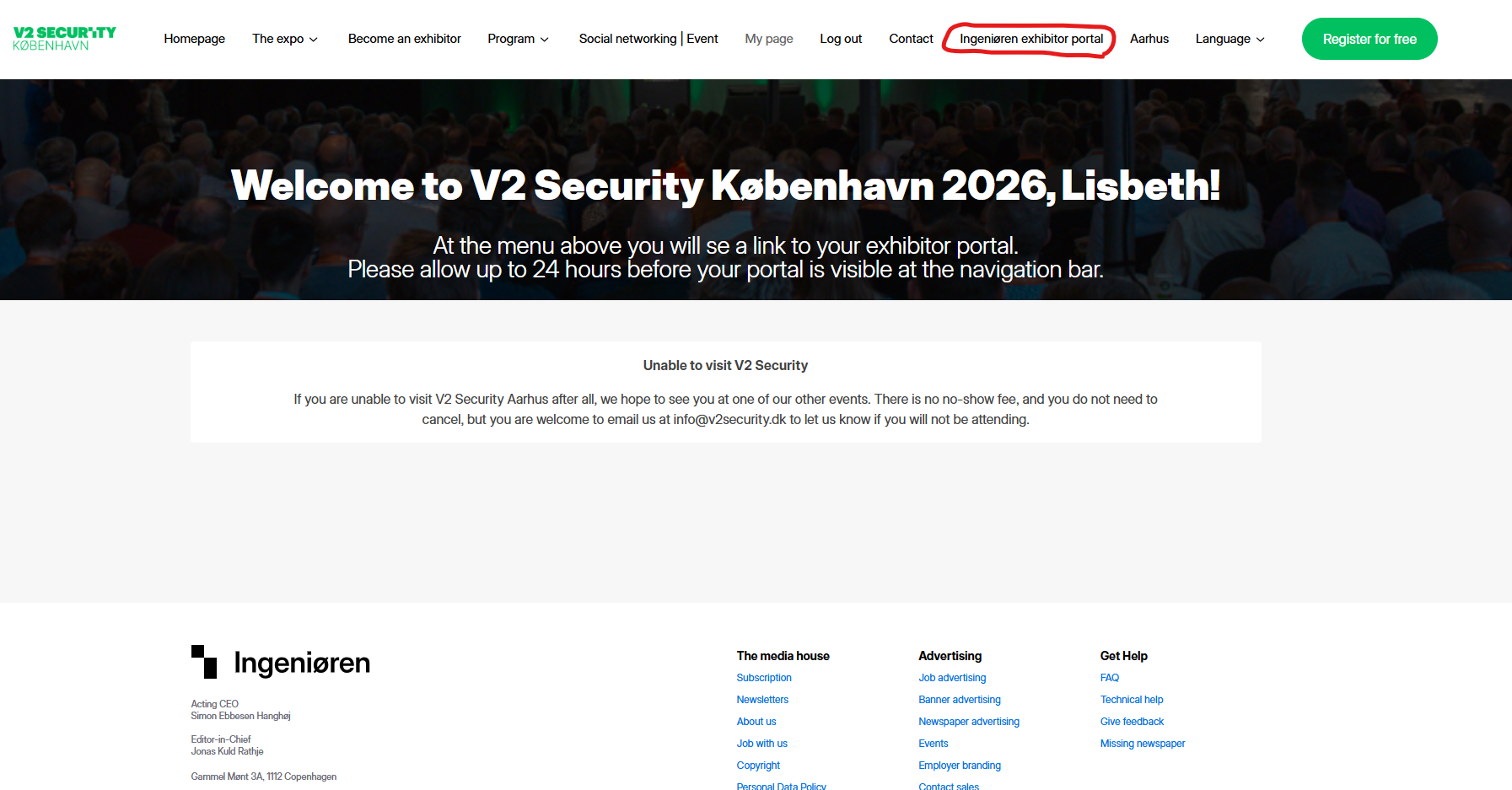Screen dimensions: 1512x790
Task: Click Log out in the menu
Action: [840, 39]
